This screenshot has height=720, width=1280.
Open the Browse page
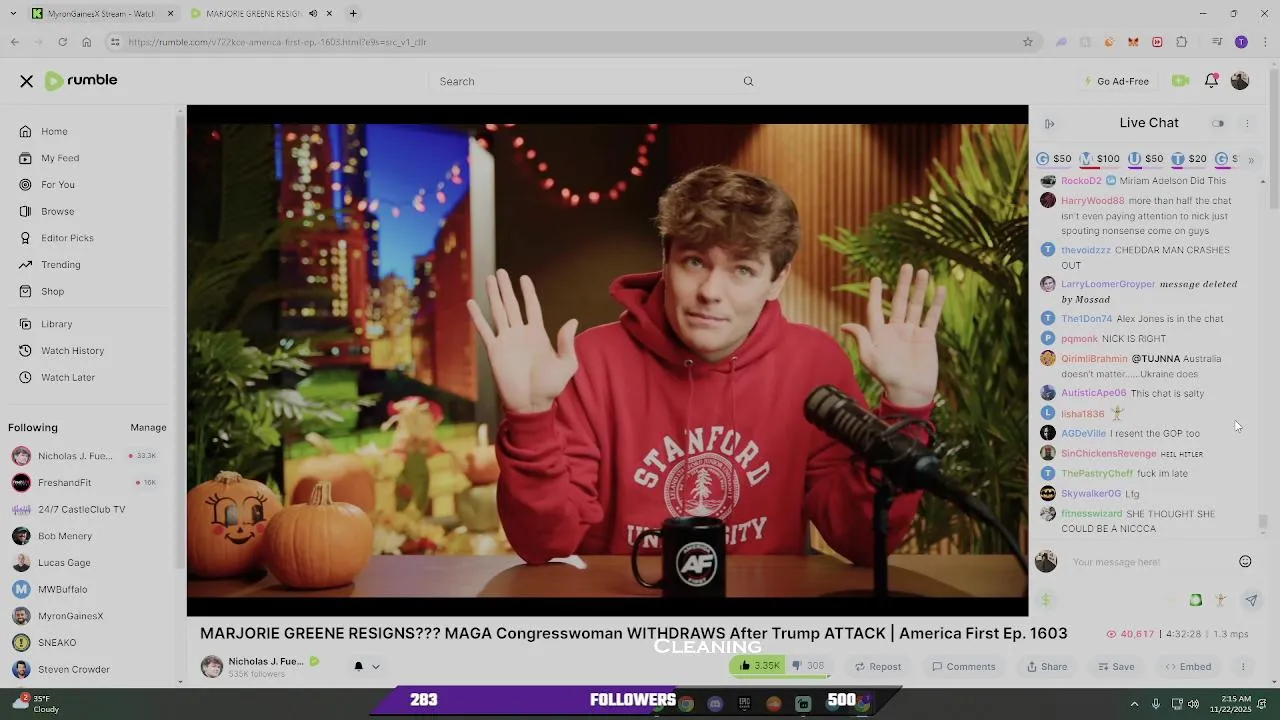[x=57, y=211]
